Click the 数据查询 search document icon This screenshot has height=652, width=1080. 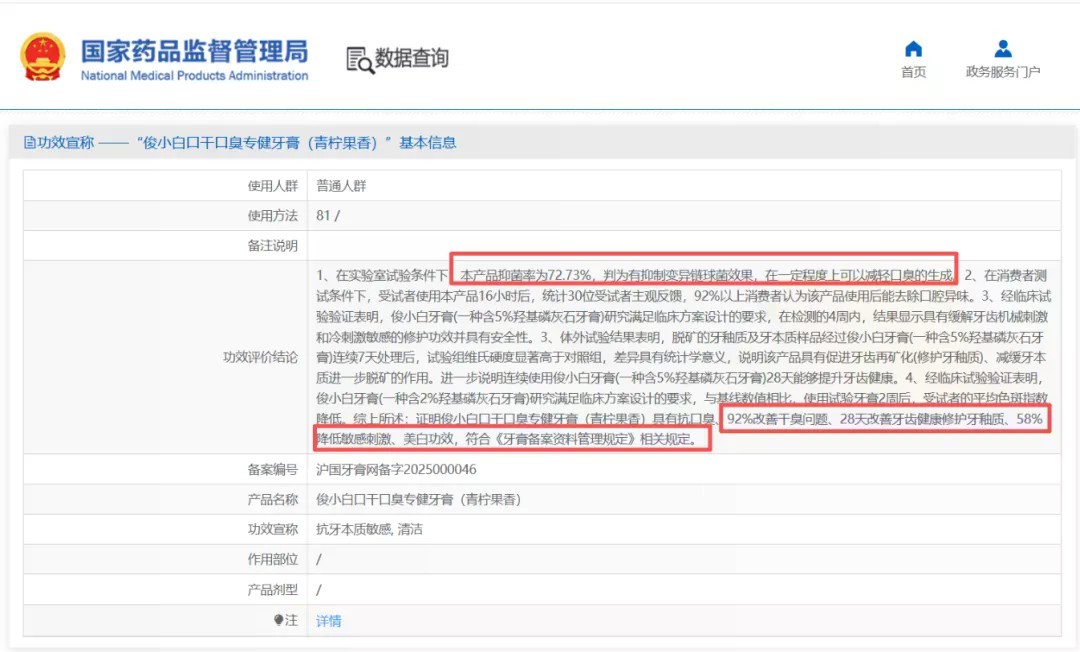(x=360, y=60)
